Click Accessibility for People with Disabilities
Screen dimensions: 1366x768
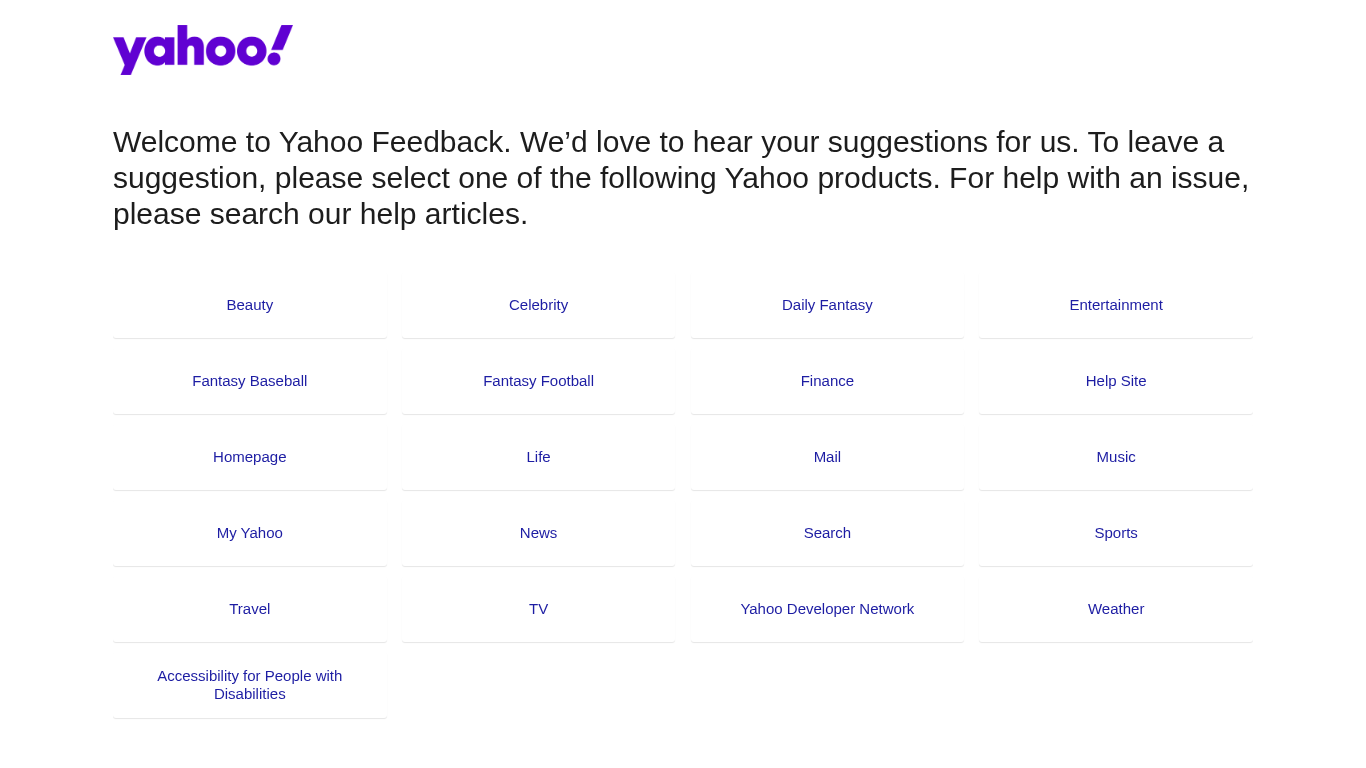(250, 685)
